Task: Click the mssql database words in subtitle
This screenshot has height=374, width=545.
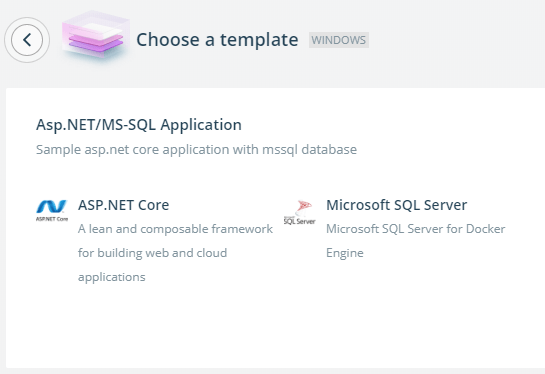Action: coord(309,149)
